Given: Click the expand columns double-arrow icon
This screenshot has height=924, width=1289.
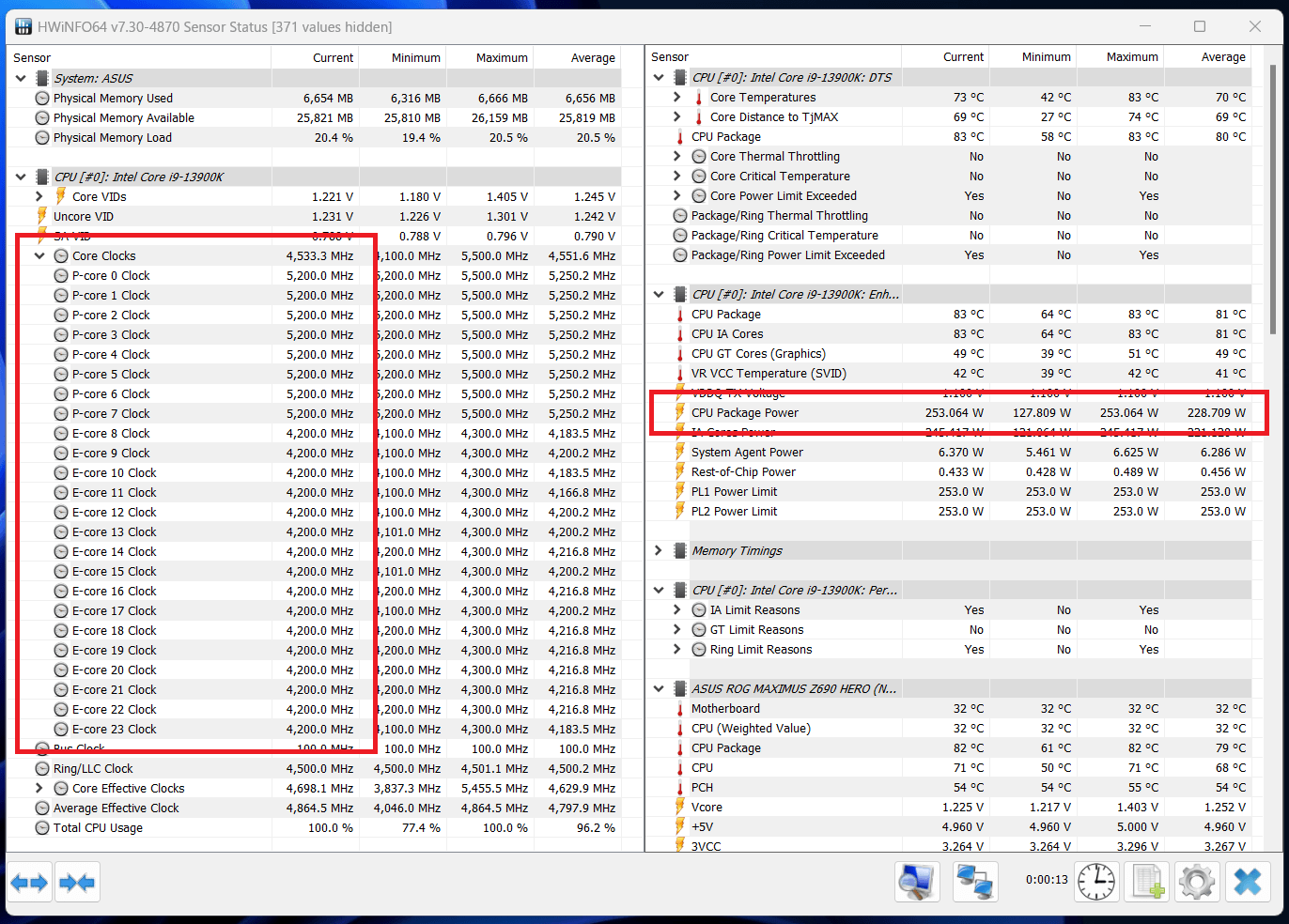Looking at the screenshot, I should pyautogui.click(x=29, y=883).
